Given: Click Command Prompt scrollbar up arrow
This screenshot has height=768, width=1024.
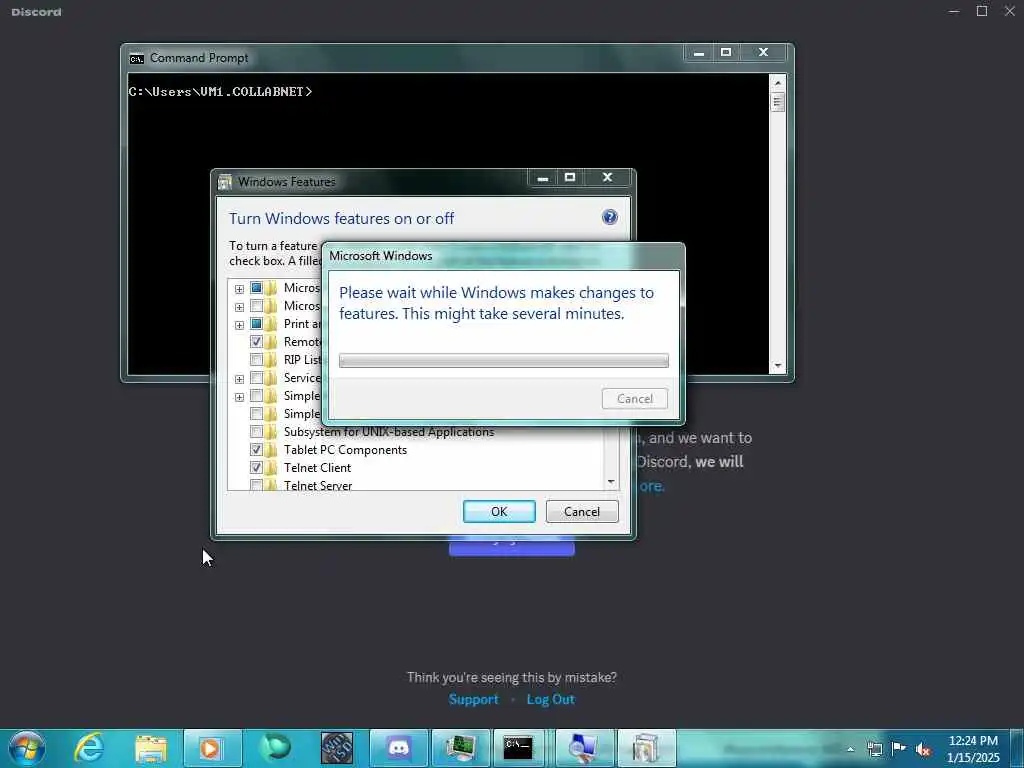Looking at the screenshot, I should click(777, 83).
